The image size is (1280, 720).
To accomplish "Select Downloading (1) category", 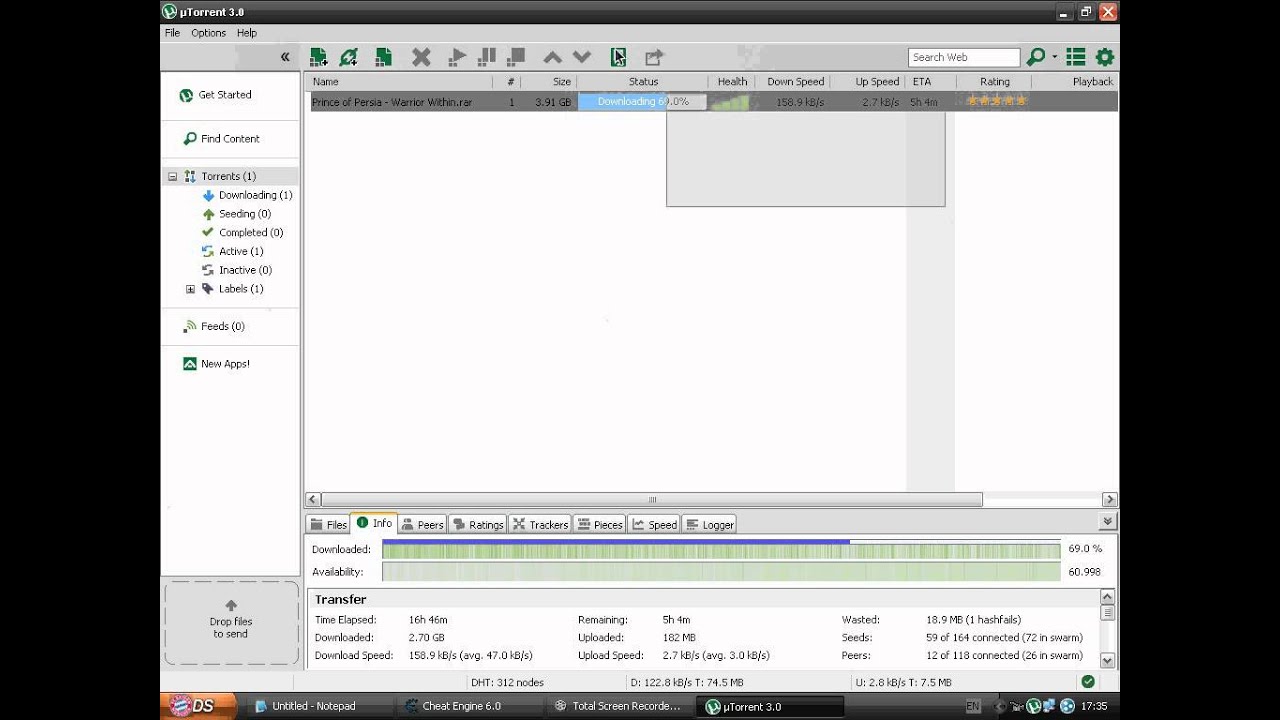I will (x=247, y=195).
